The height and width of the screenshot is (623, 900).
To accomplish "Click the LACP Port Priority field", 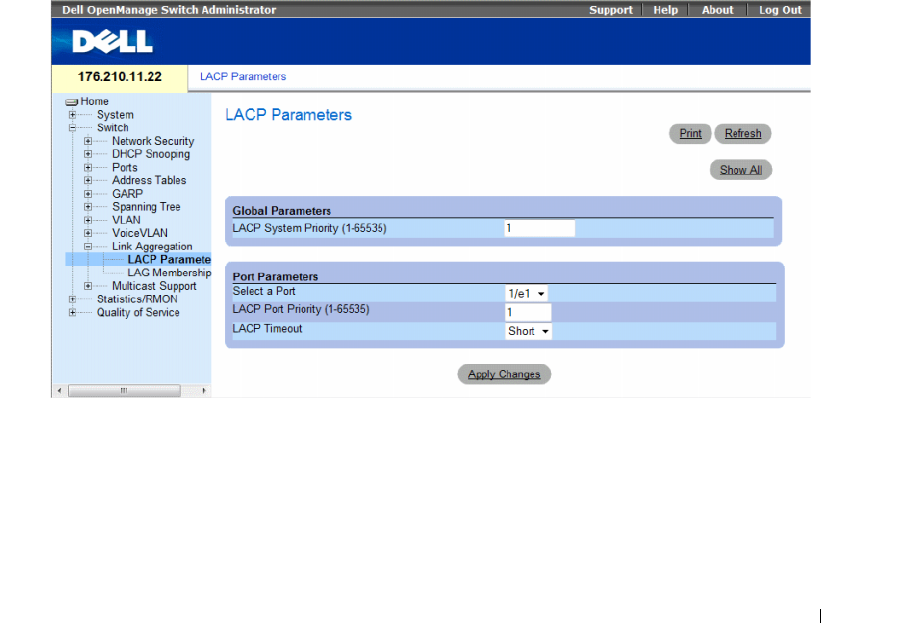I will pos(528,312).
